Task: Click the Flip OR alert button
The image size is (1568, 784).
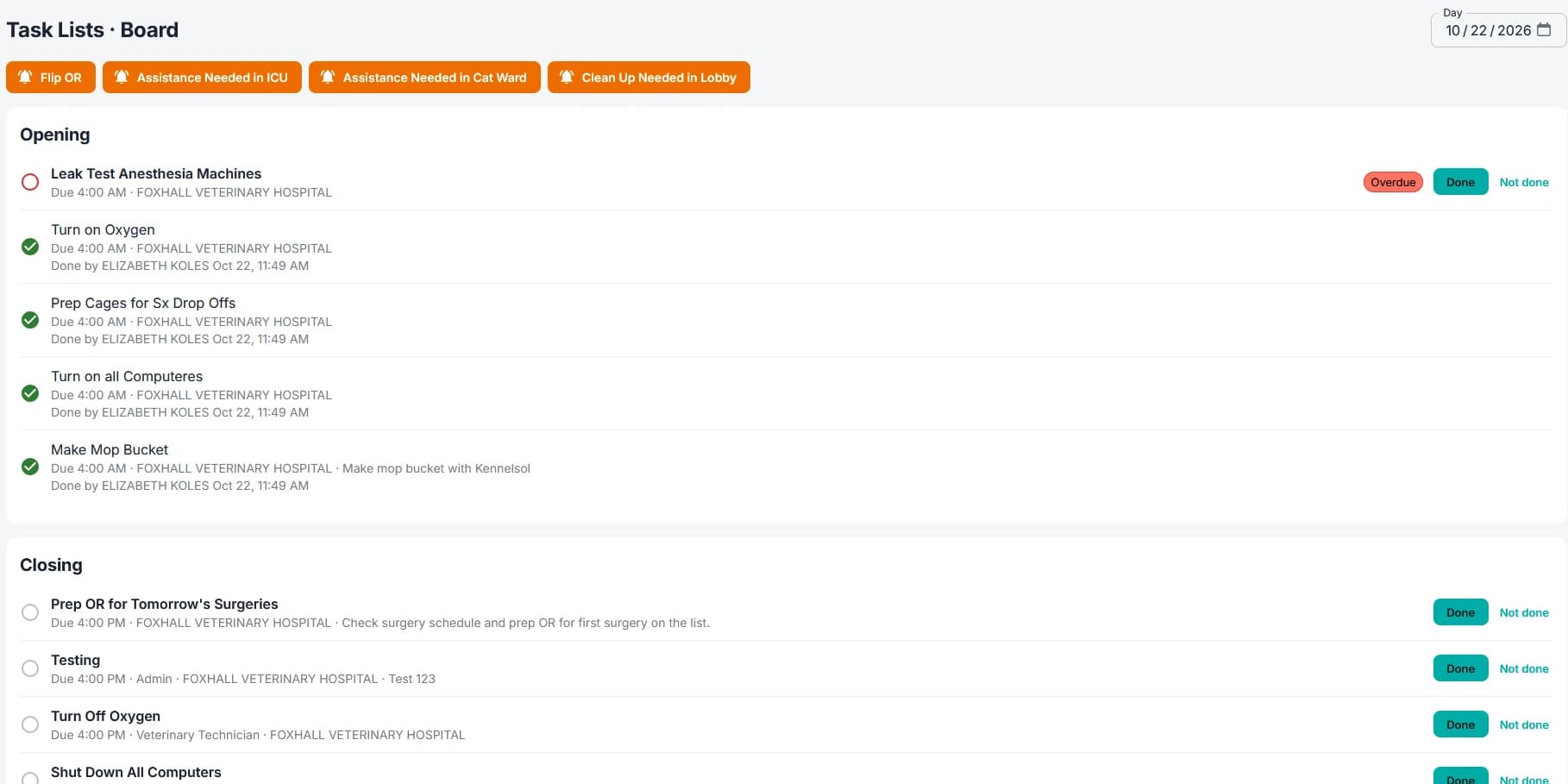Action: [x=50, y=77]
